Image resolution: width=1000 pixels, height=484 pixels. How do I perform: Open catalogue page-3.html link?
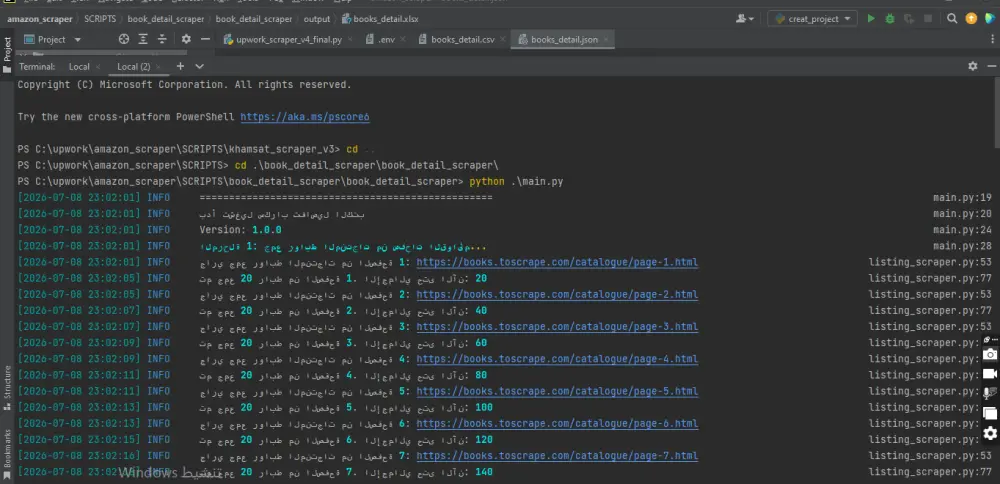557,326
